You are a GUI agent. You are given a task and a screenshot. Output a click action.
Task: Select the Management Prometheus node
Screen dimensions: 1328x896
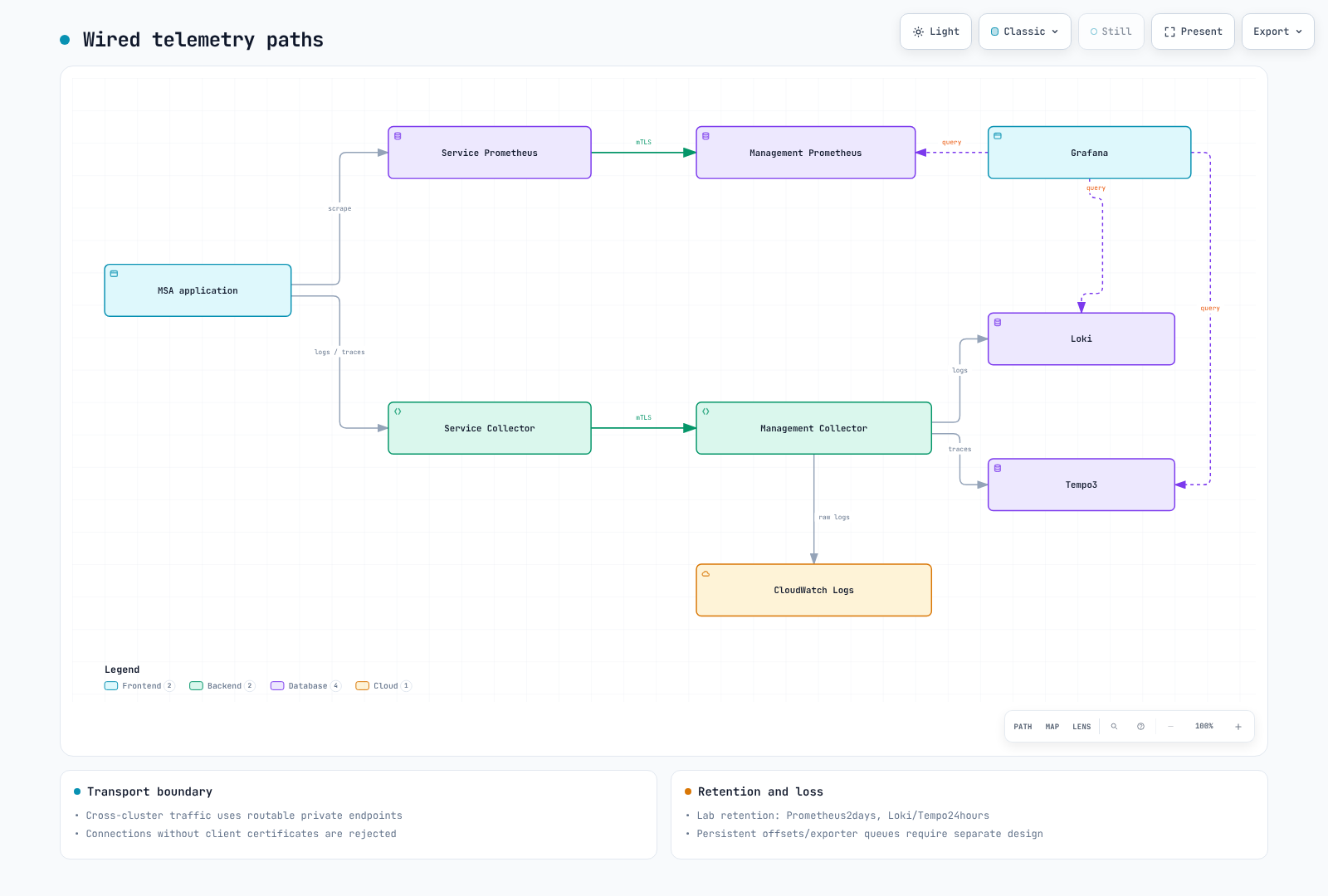[806, 153]
